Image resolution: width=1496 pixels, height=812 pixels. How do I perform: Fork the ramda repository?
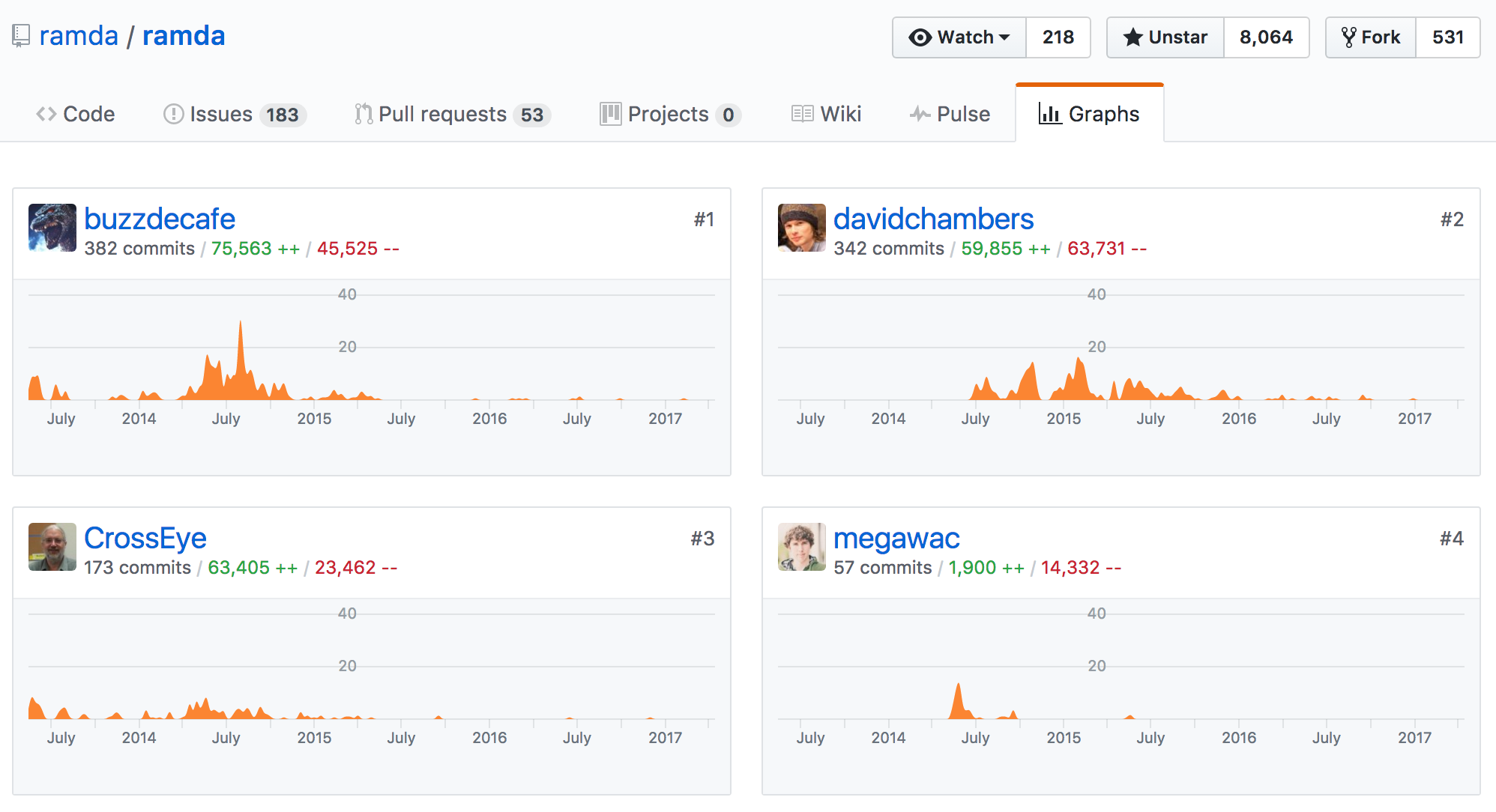1371,37
